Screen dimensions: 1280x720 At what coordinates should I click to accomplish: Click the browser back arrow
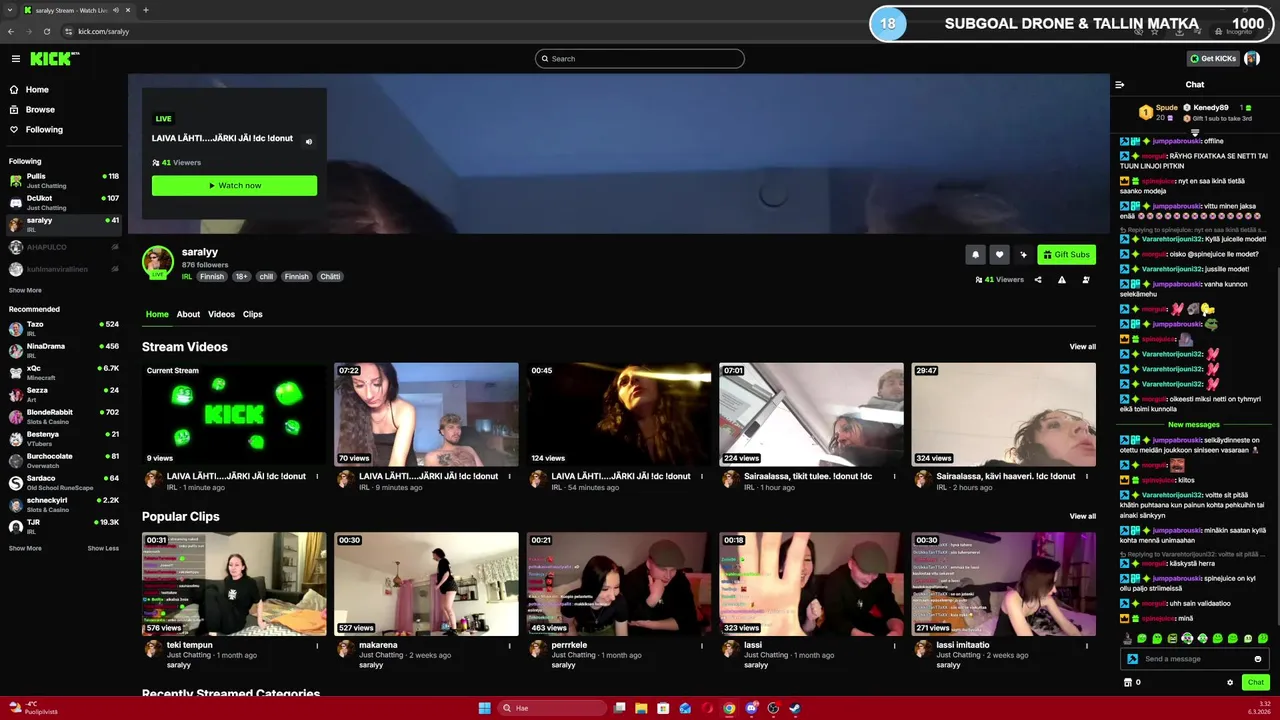point(10,31)
